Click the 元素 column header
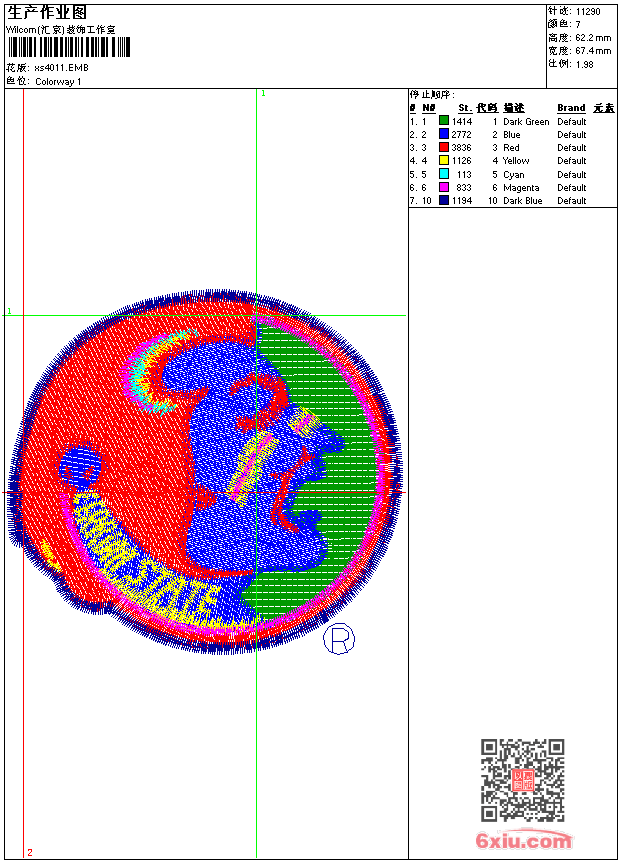 coord(604,108)
